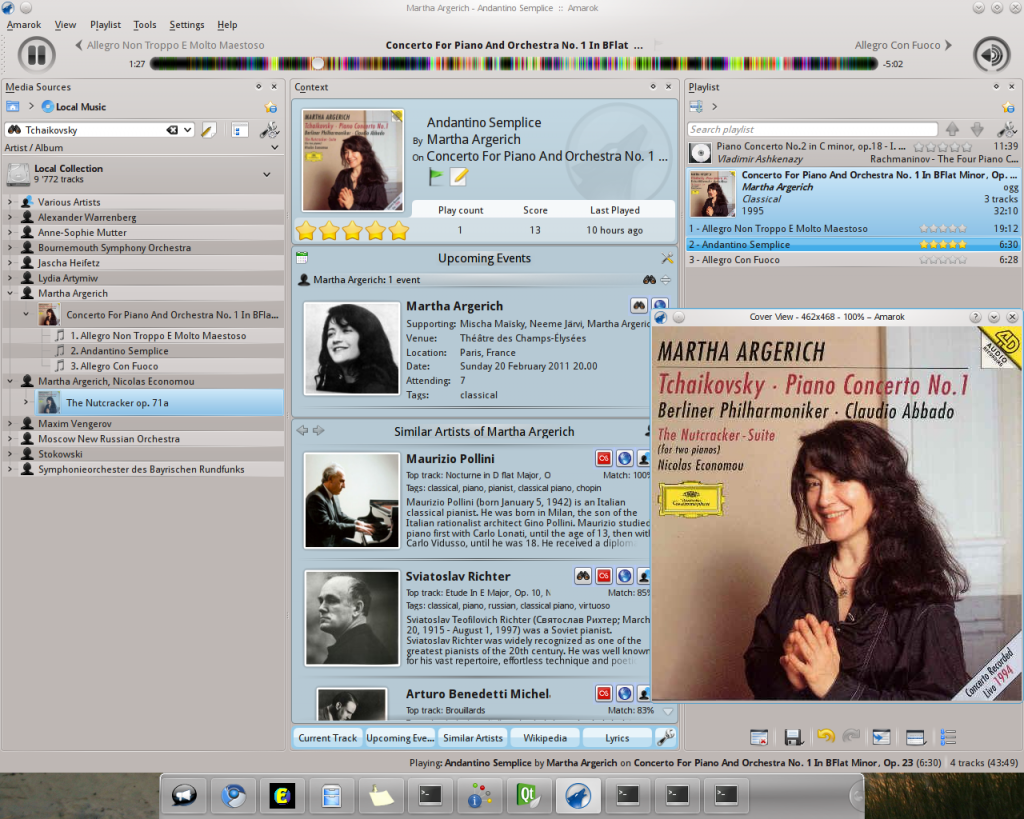Viewport: 1024px width, 819px height.
Task: Open the Help menu
Action: coord(227,25)
